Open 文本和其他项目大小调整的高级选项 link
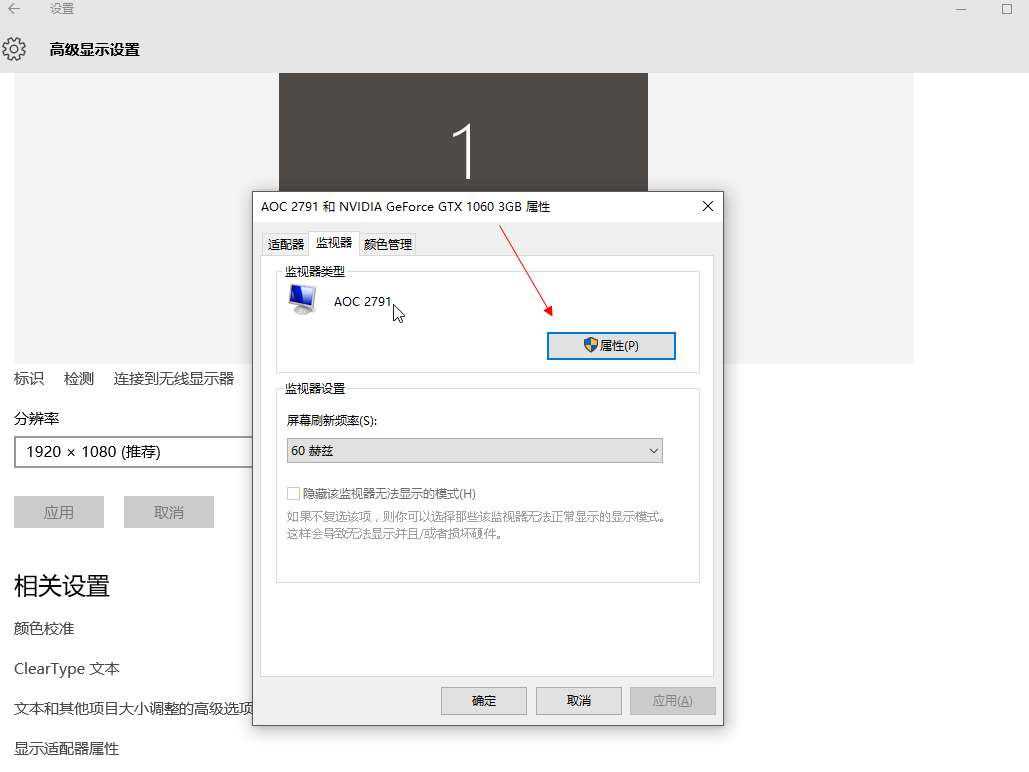 click(x=133, y=709)
